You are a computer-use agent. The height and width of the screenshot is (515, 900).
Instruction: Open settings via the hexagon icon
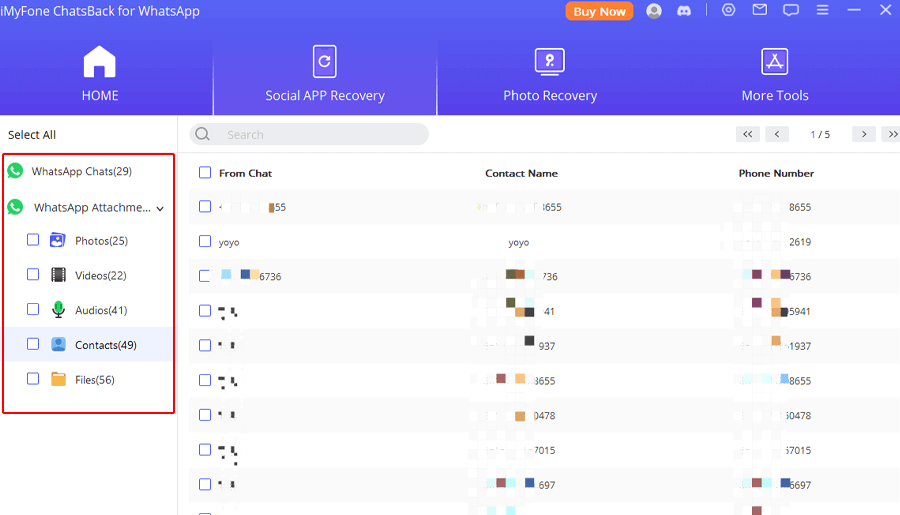tap(729, 11)
